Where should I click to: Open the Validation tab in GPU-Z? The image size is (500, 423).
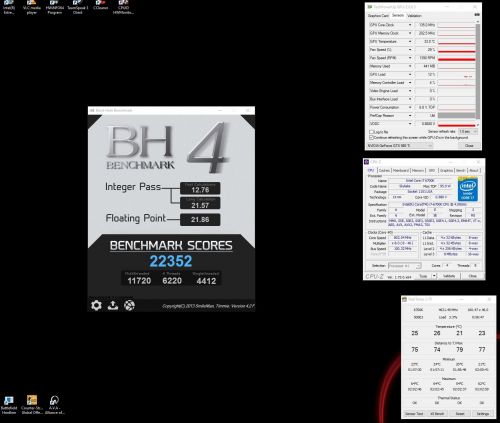(x=414, y=16)
